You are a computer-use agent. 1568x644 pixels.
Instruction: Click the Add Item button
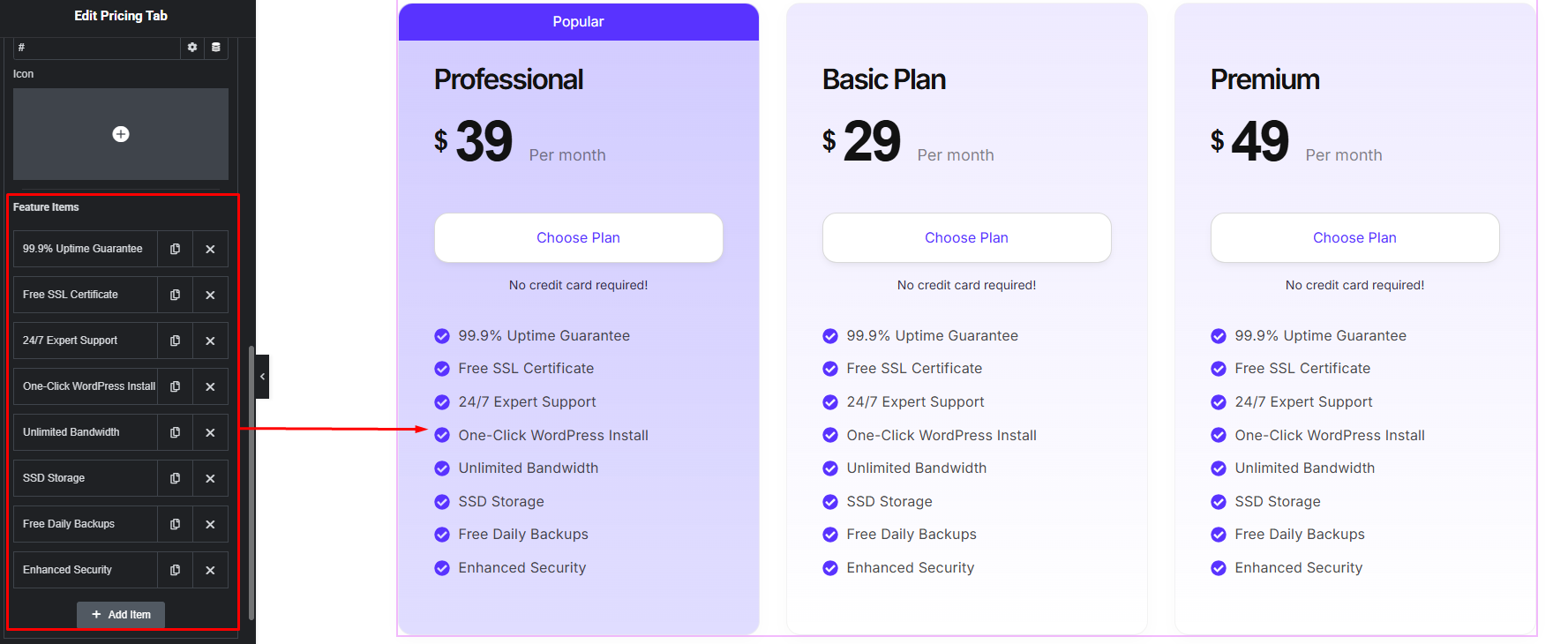coord(121,615)
